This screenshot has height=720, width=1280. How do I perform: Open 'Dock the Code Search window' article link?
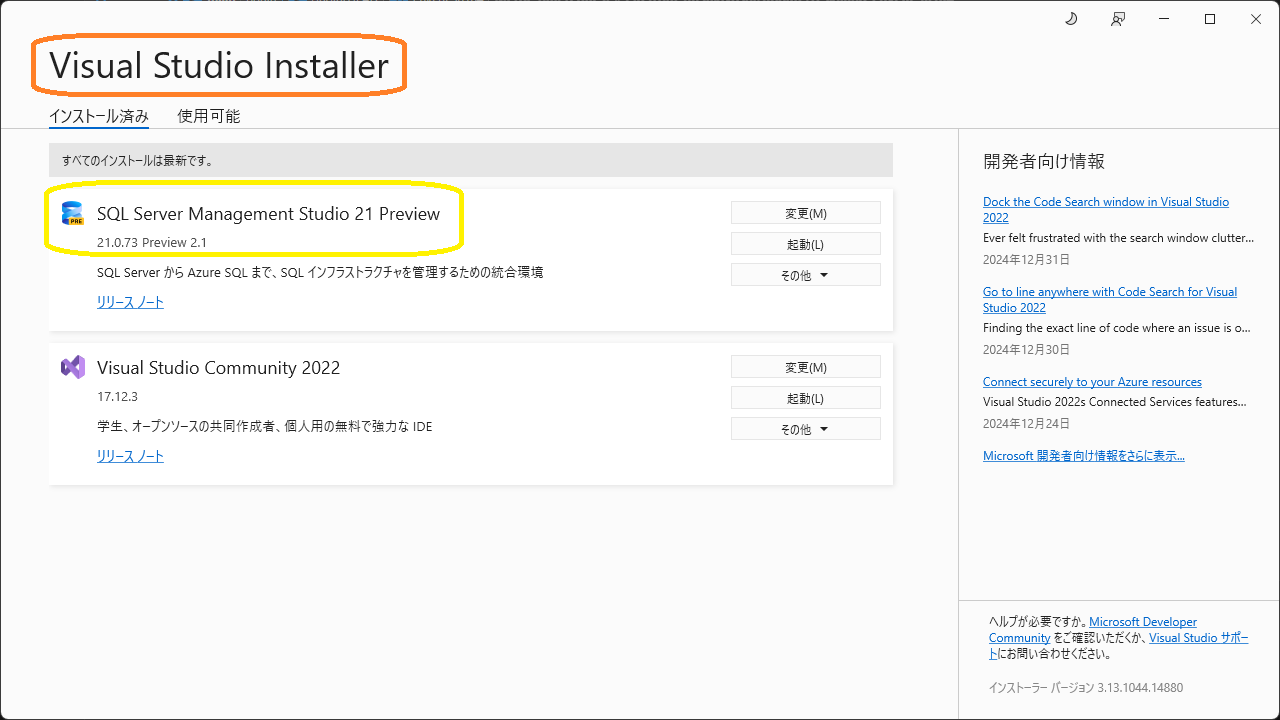click(1106, 209)
